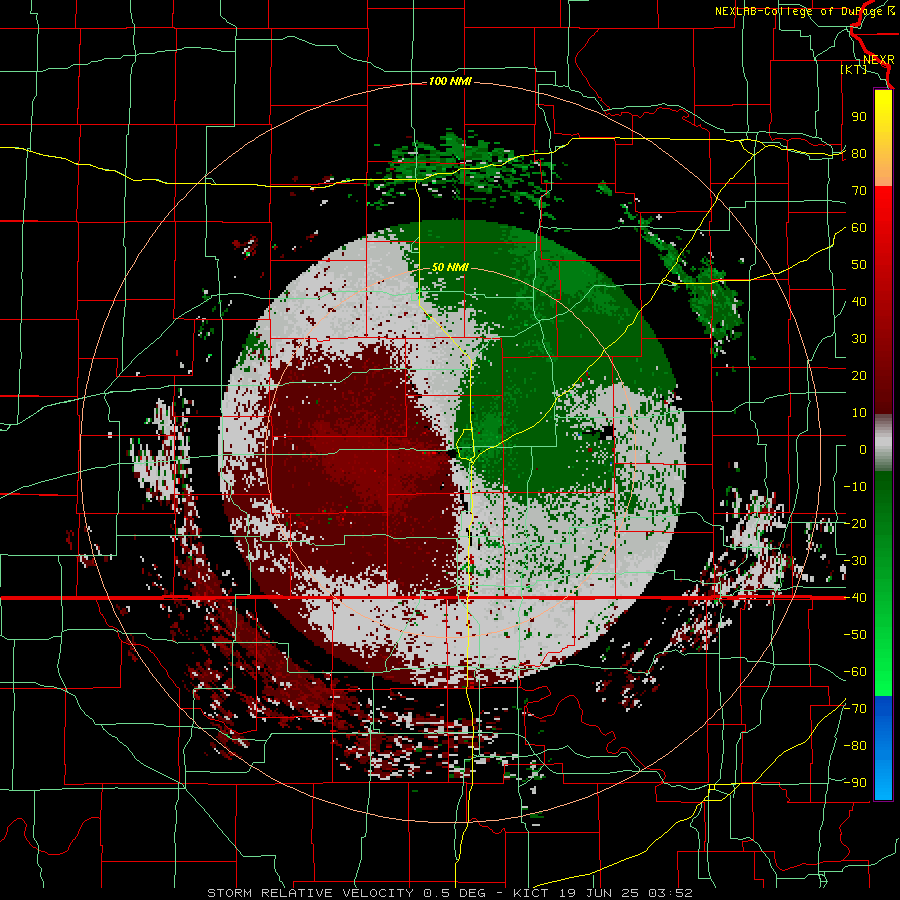Select the -50 value on the velocity scale

(x=855, y=635)
